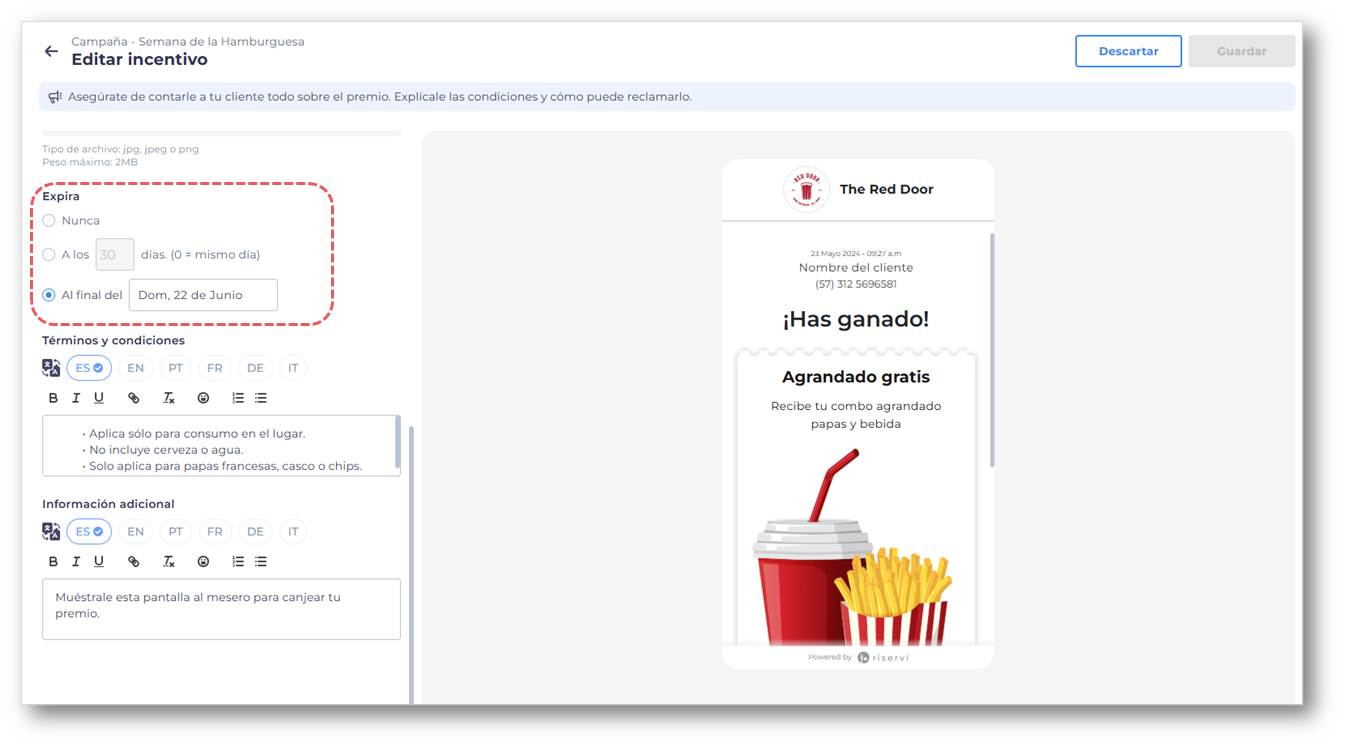The image size is (1345, 747).
Task: Open translate icon under Términos y condiciones
Action: (x=51, y=368)
